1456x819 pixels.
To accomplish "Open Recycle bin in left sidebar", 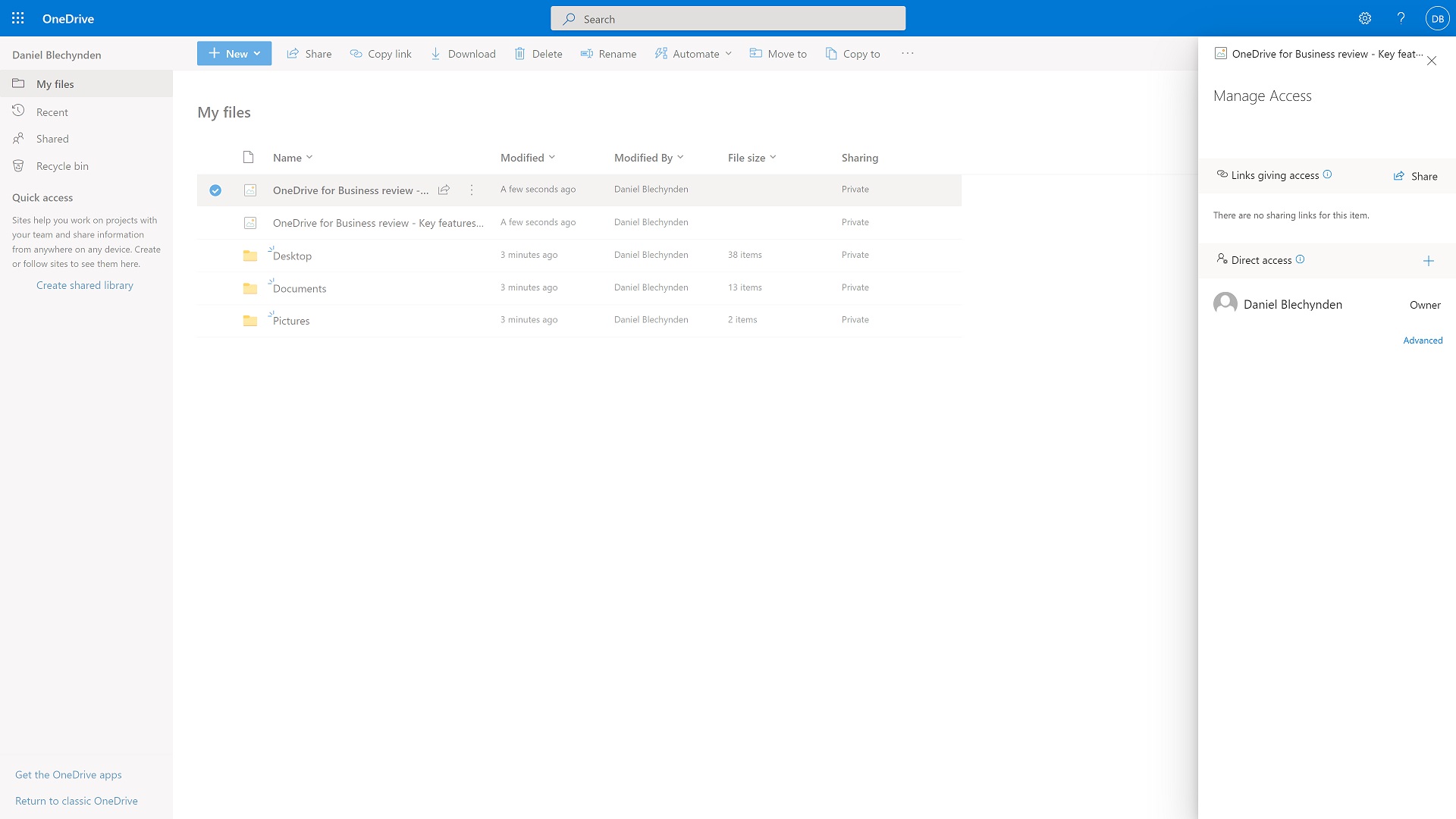I will click(63, 165).
